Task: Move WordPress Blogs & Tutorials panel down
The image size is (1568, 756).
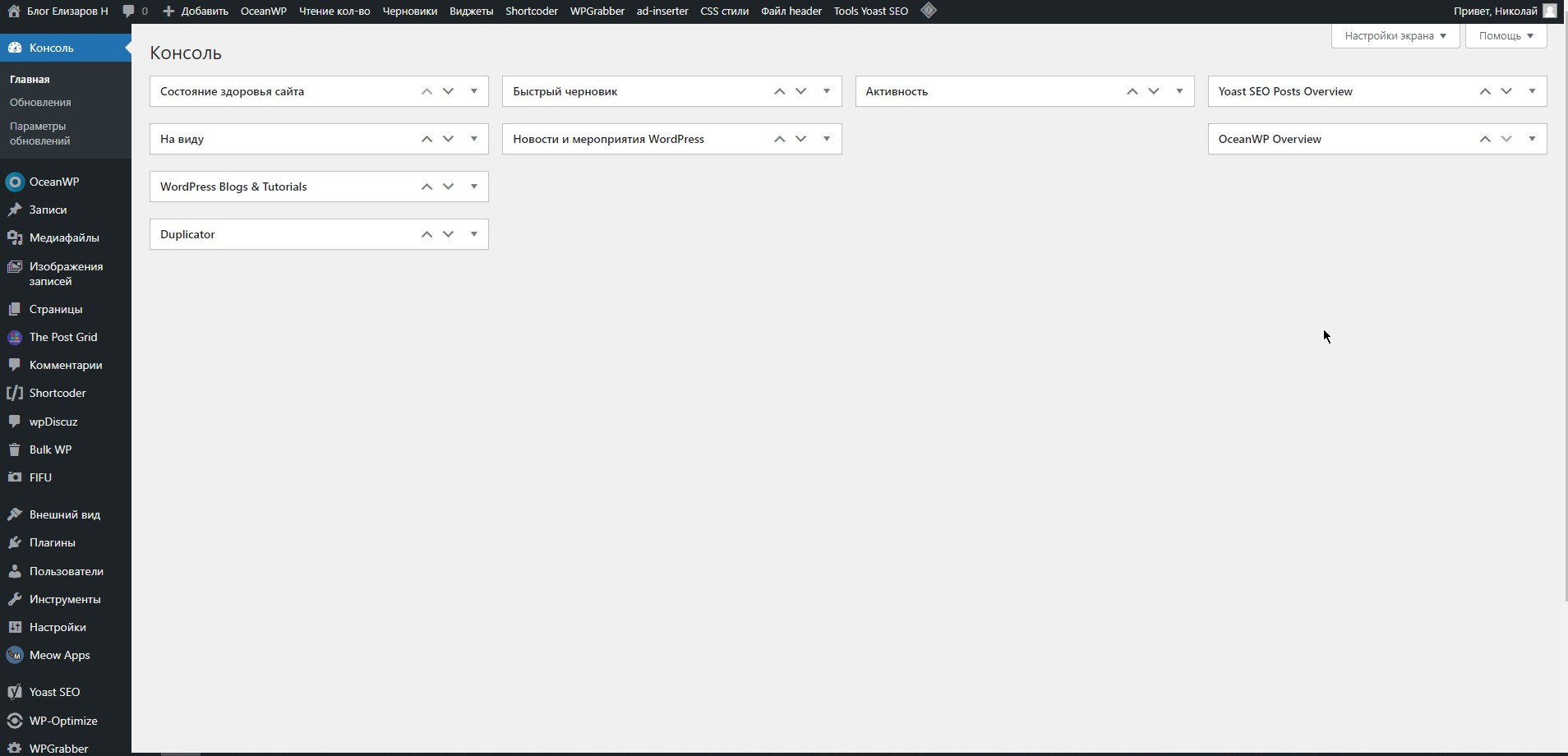Action: coord(449,187)
